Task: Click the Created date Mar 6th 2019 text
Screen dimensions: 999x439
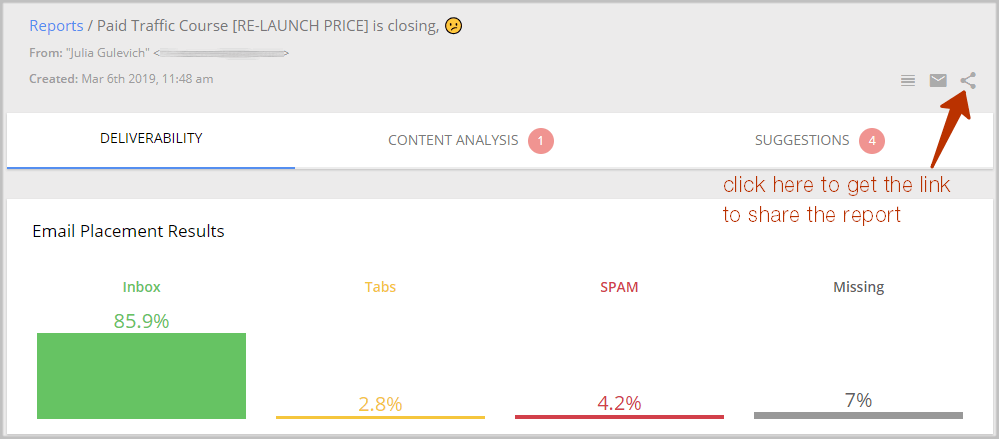Action: tap(121, 79)
